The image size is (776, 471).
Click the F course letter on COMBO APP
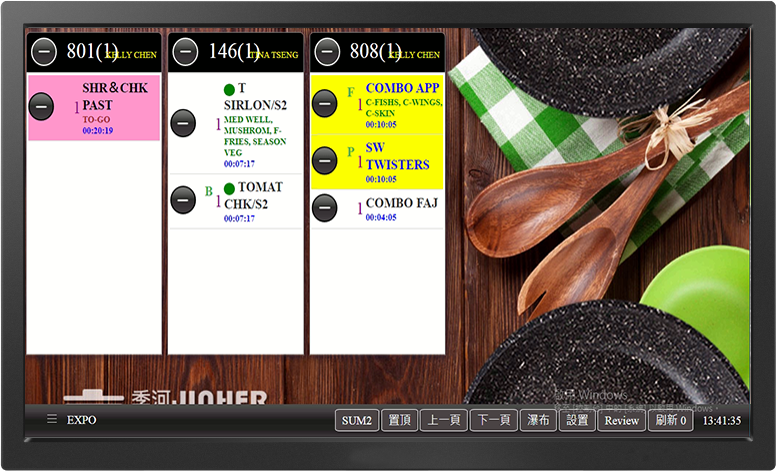(x=351, y=93)
